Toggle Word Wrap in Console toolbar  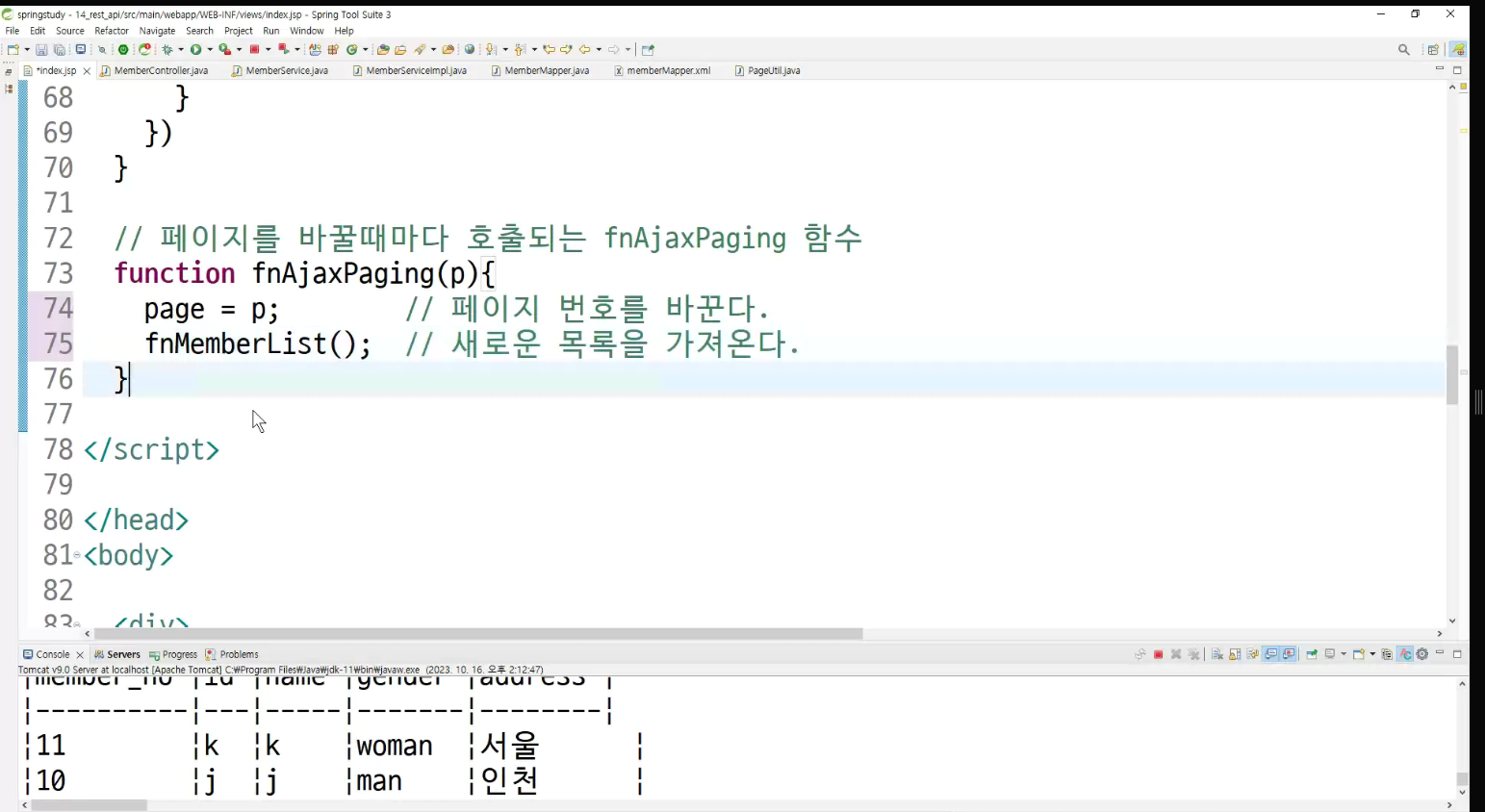point(1253,654)
